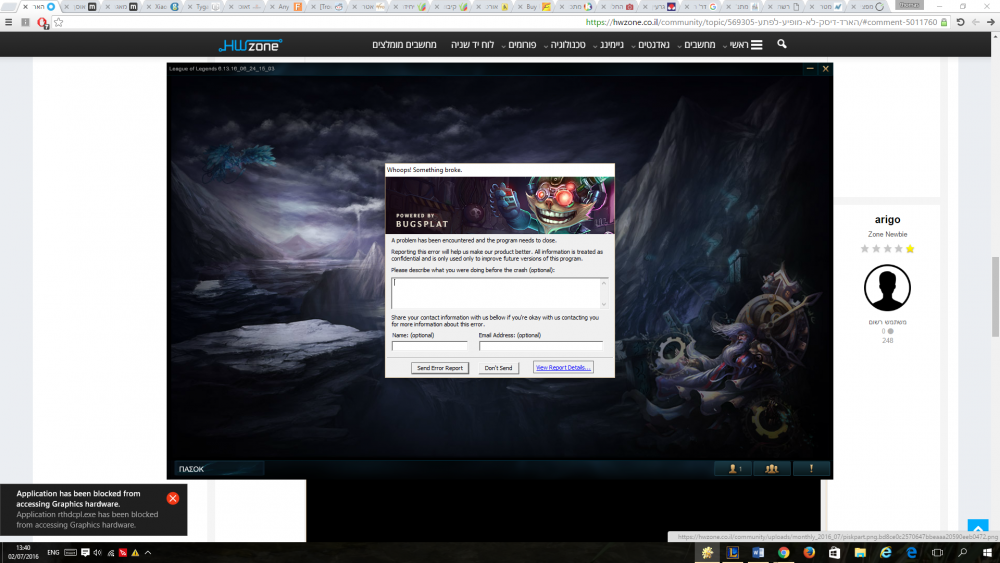Click the League single-person icon in the bottom bar
The width and height of the screenshot is (1000, 563).
pos(733,469)
